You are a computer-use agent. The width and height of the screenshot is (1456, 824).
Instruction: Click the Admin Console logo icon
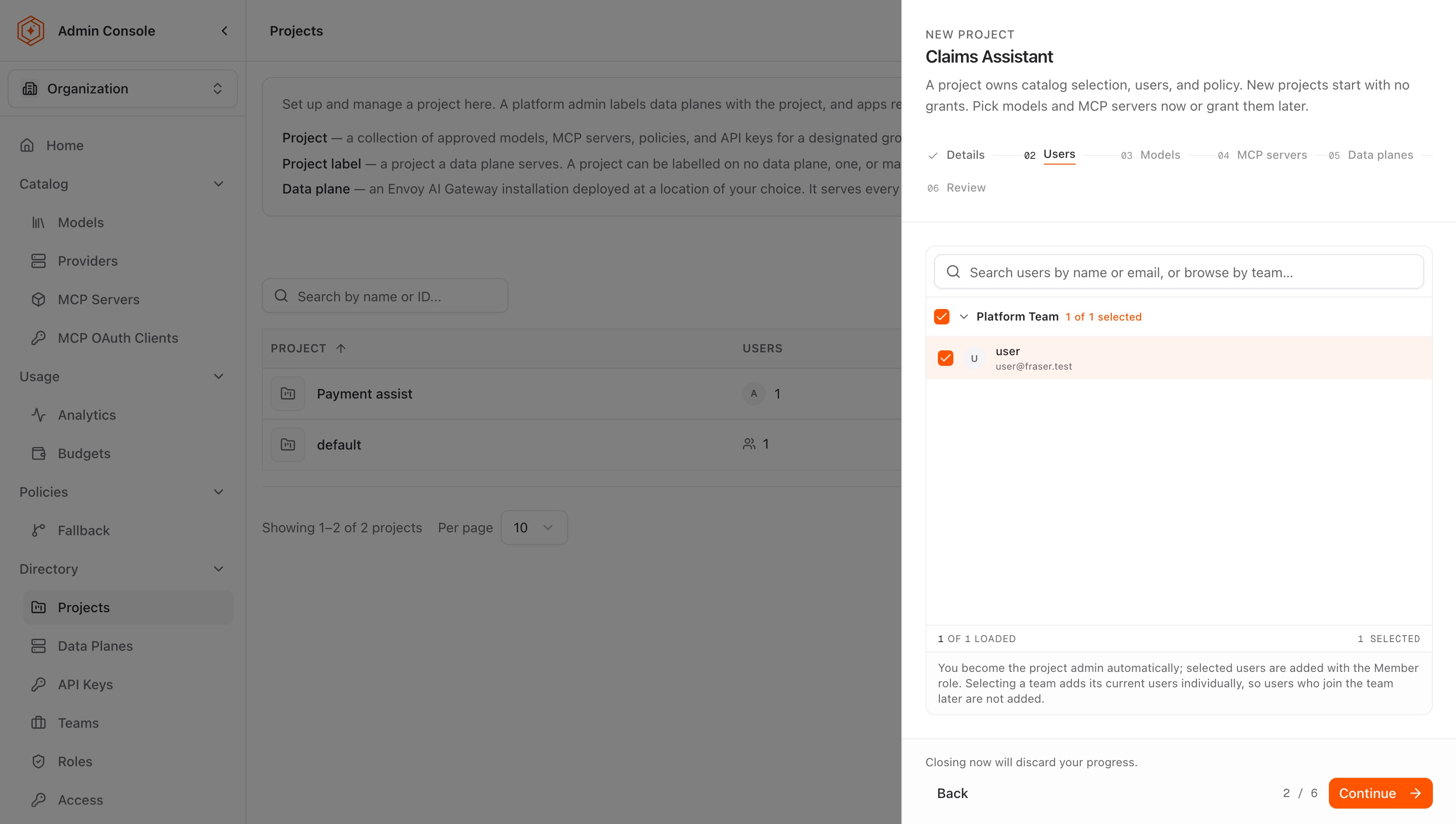[30, 30]
